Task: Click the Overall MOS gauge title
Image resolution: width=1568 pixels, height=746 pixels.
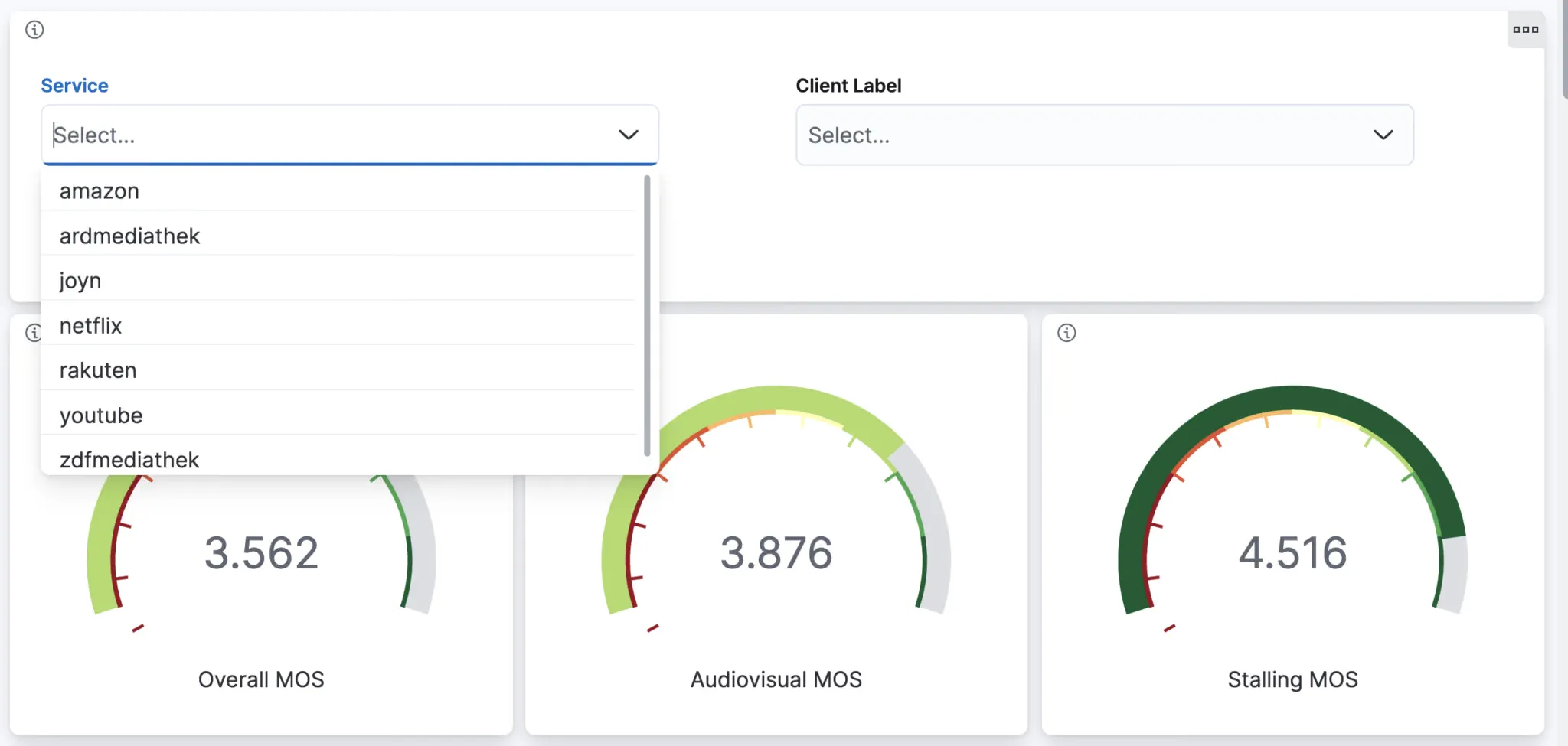Action: [261, 679]
